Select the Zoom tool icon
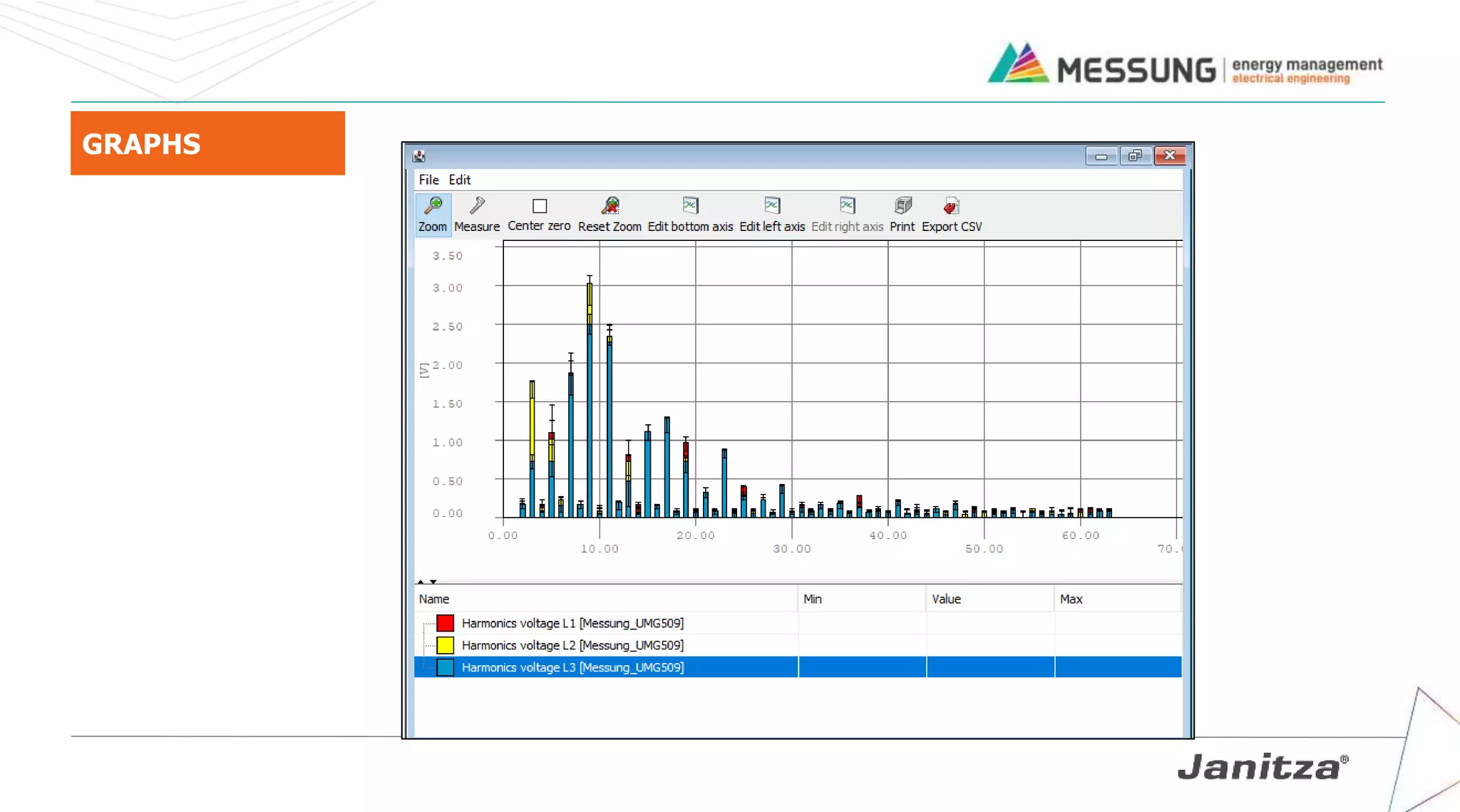Viewport: 1460px width, 812px height. coord(433,206)
